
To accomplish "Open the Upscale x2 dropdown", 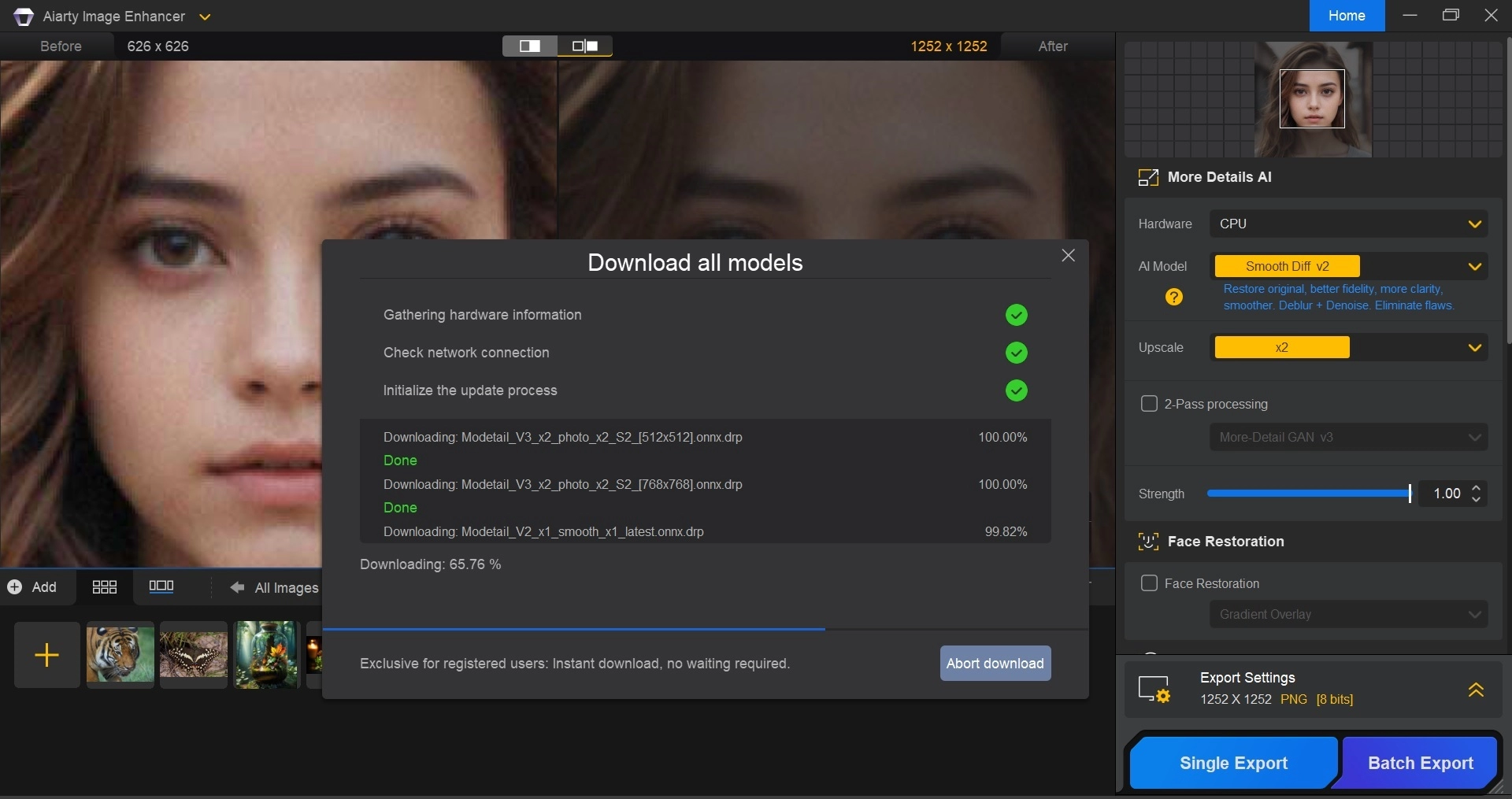I will (1348, 348).
